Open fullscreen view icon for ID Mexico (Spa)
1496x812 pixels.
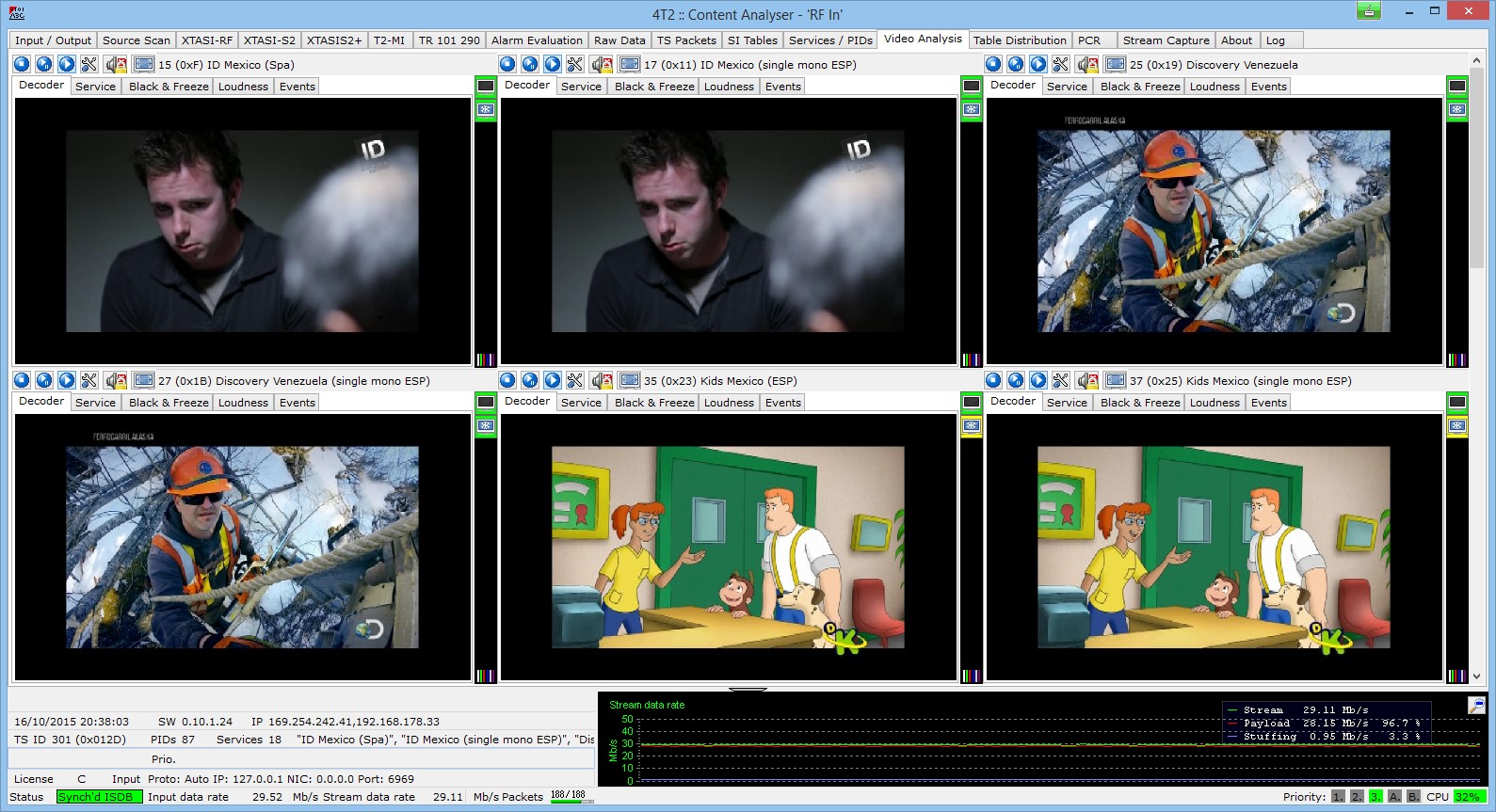[x=144, y=64]
